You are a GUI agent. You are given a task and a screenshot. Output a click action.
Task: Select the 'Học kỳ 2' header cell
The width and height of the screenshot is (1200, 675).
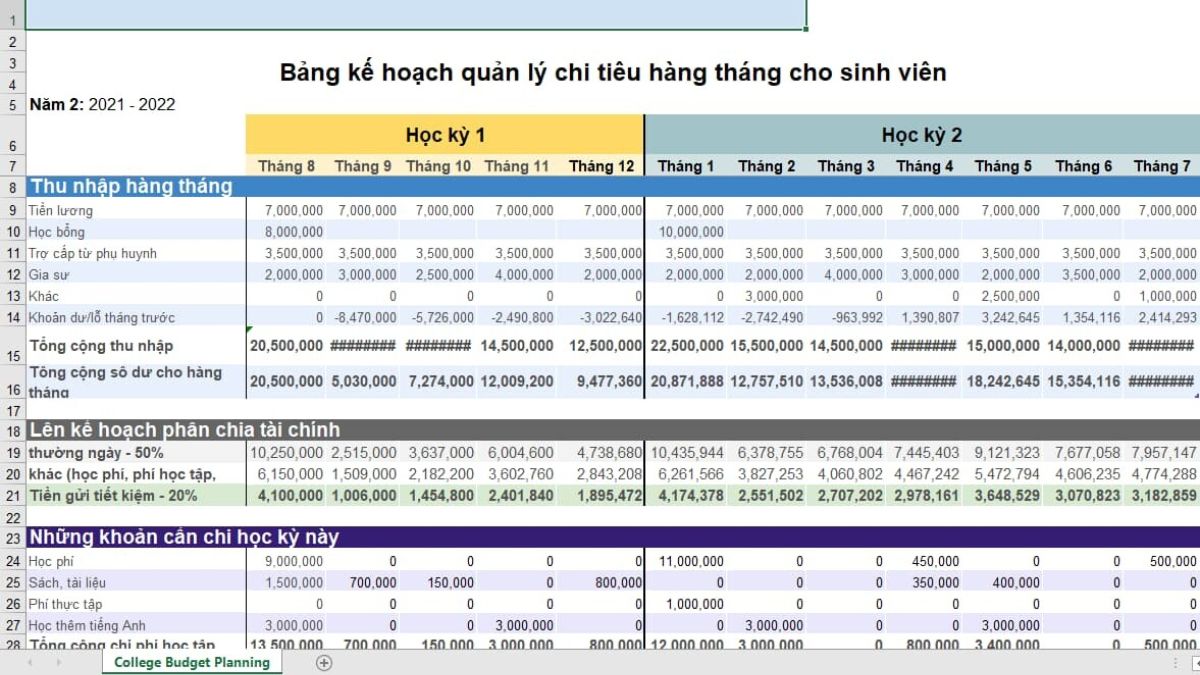click(922, 135)
